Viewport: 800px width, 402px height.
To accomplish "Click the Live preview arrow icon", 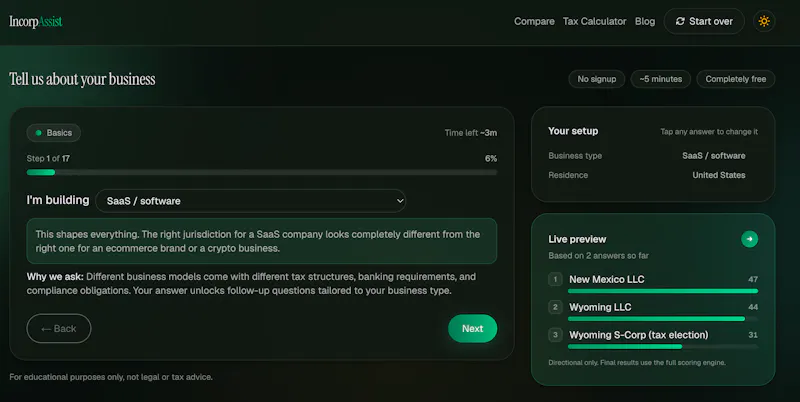I will click(x=749, y=239).
